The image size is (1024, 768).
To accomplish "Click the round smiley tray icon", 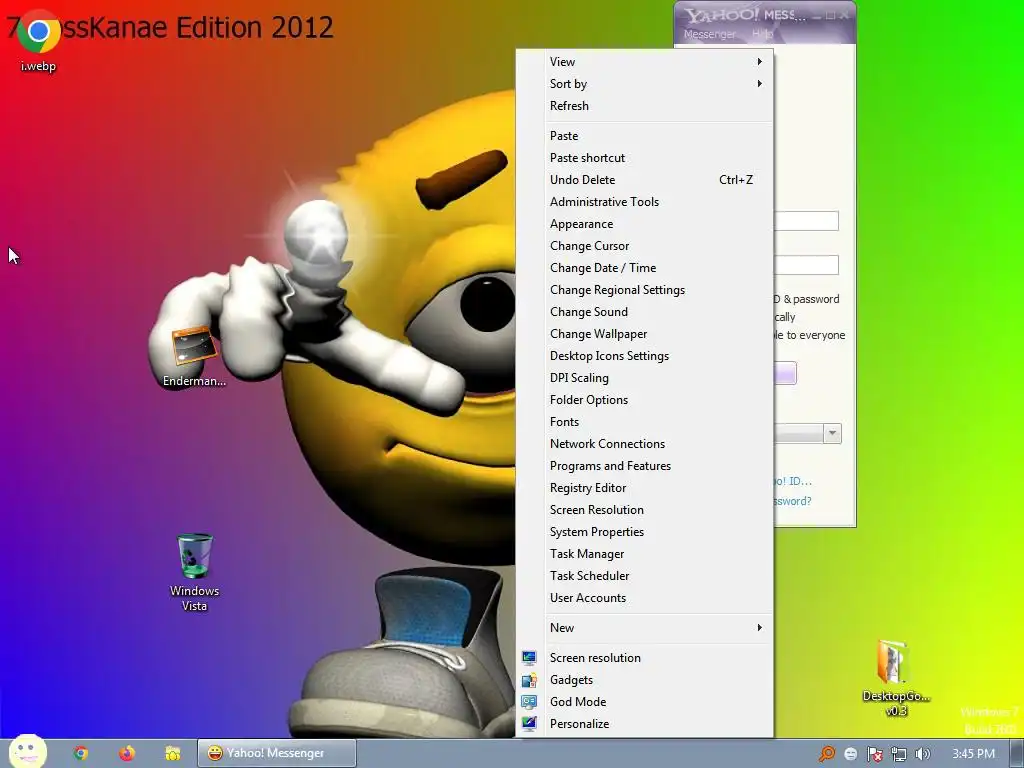I will (850, 754).
